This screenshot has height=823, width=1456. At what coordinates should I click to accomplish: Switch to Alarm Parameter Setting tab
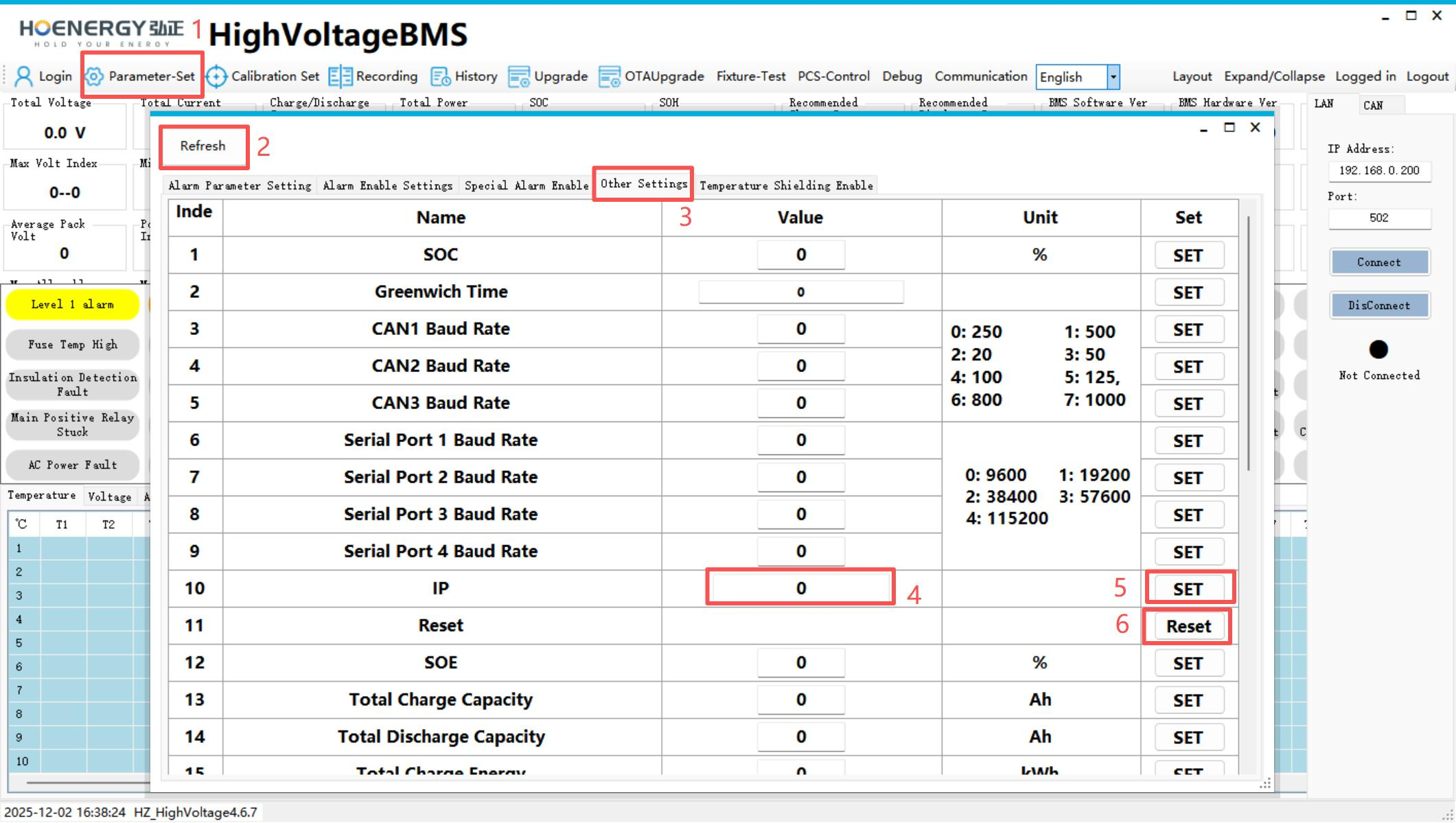(x=240, y=185)
